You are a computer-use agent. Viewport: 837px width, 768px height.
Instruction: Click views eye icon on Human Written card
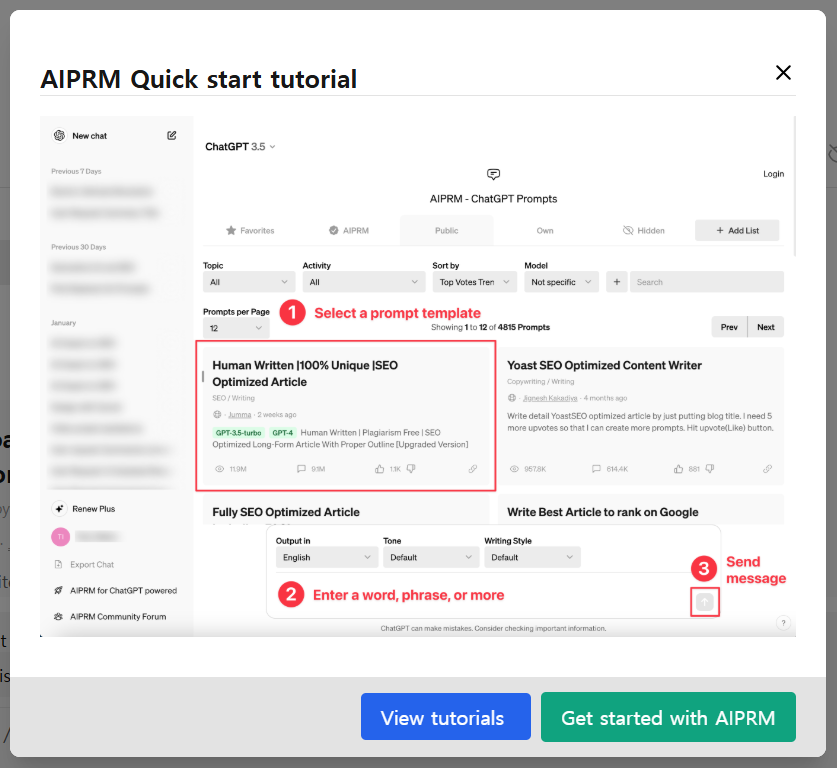219,469
